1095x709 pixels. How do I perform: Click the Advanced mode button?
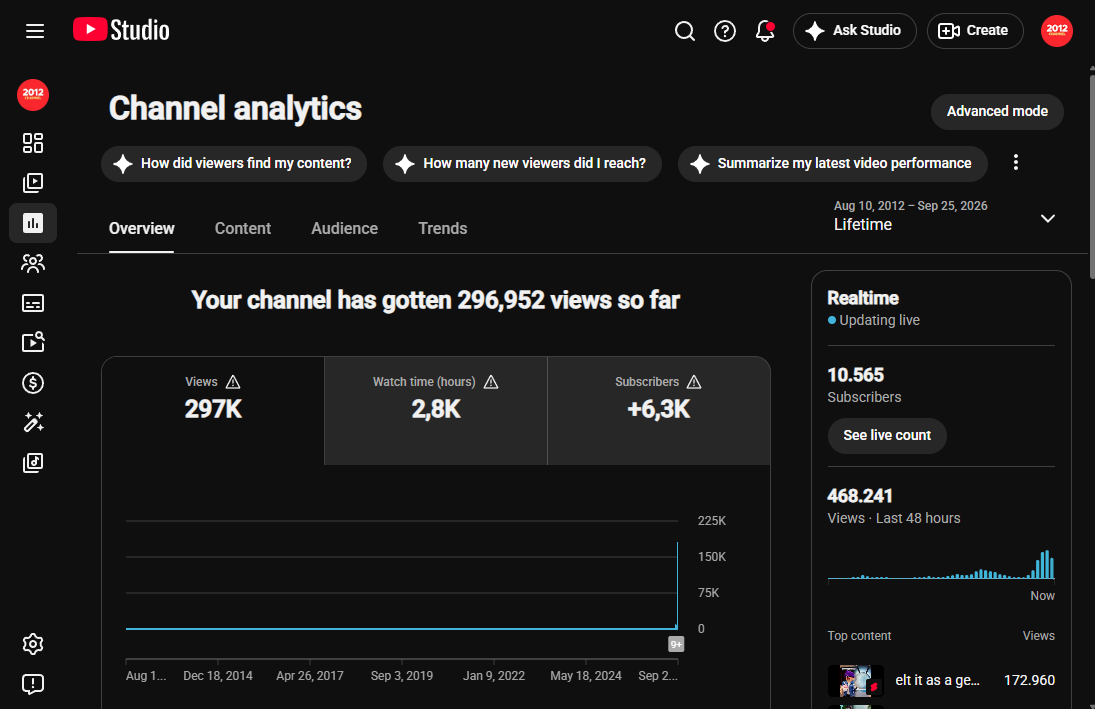click(997, 112)
